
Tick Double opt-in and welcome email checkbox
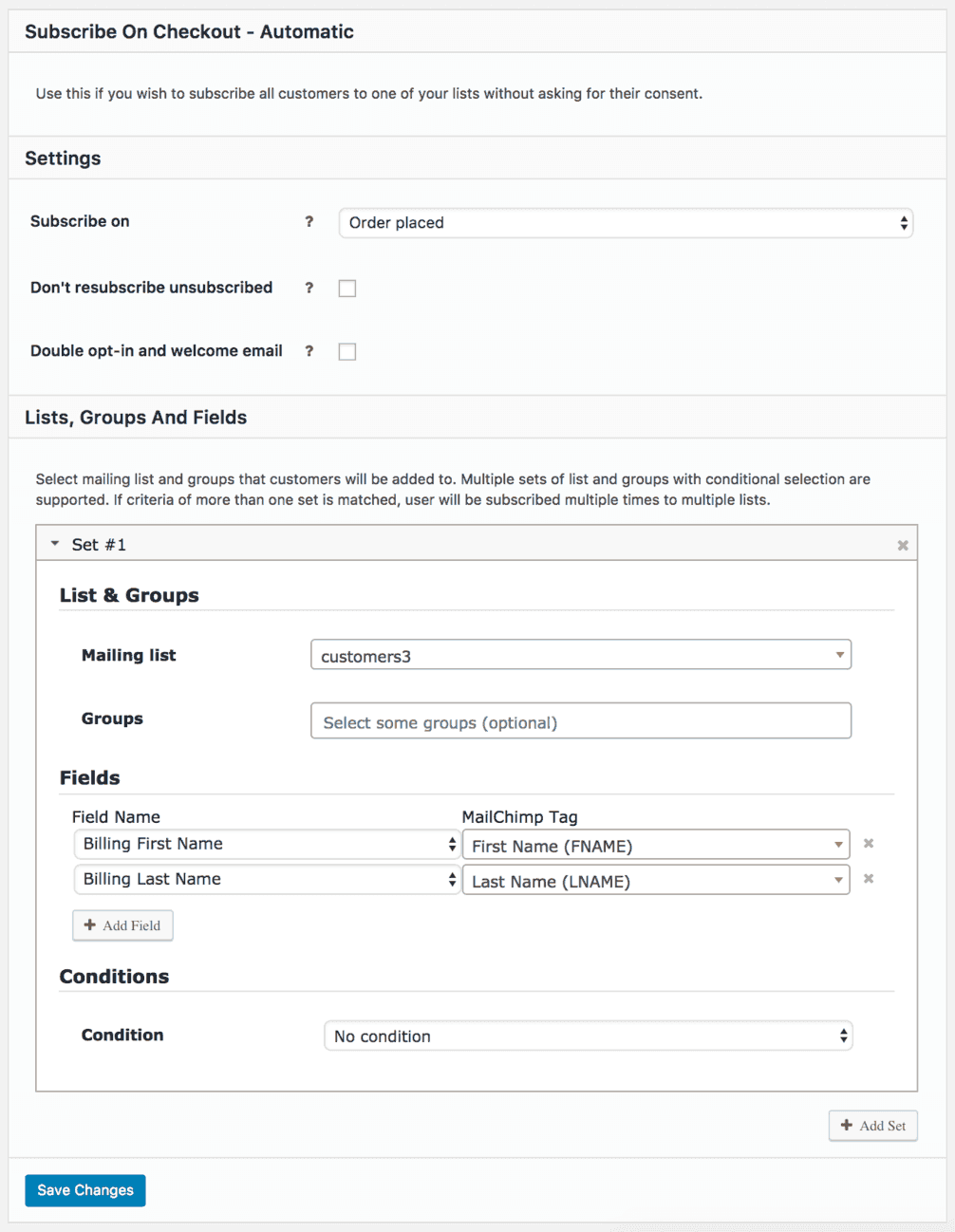pyautogui.click(x=347, y=352)
